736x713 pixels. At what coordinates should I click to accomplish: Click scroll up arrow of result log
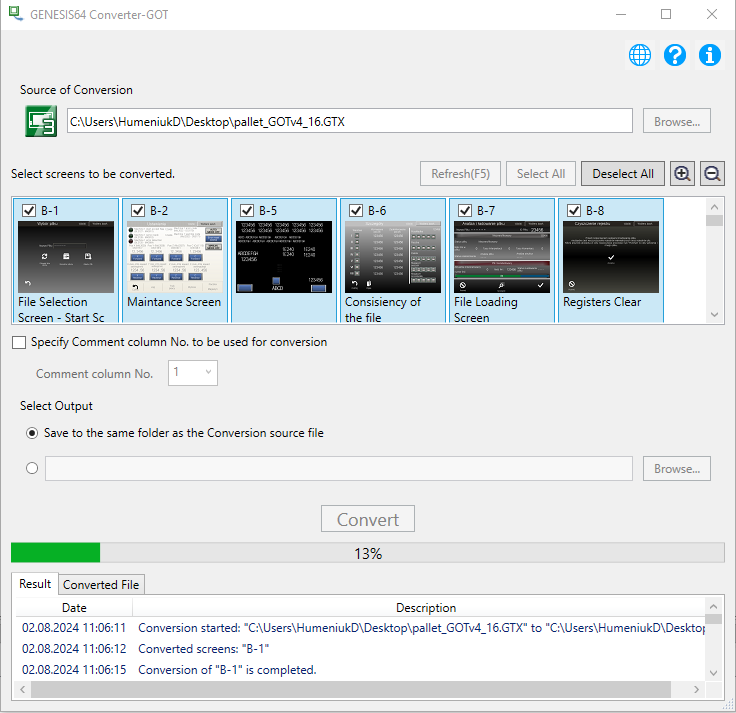point(713,606)
